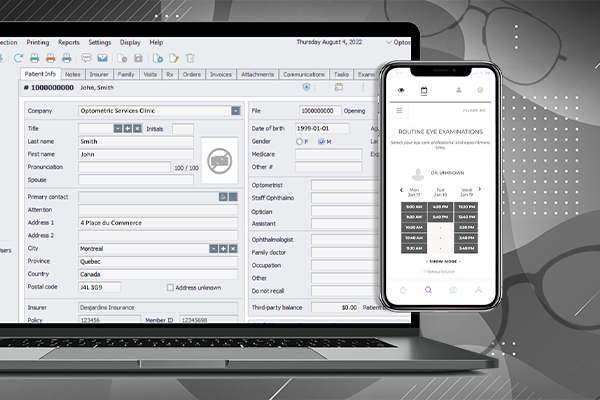
Task: Click the plus button next to Title
Action: coord(127,129)
